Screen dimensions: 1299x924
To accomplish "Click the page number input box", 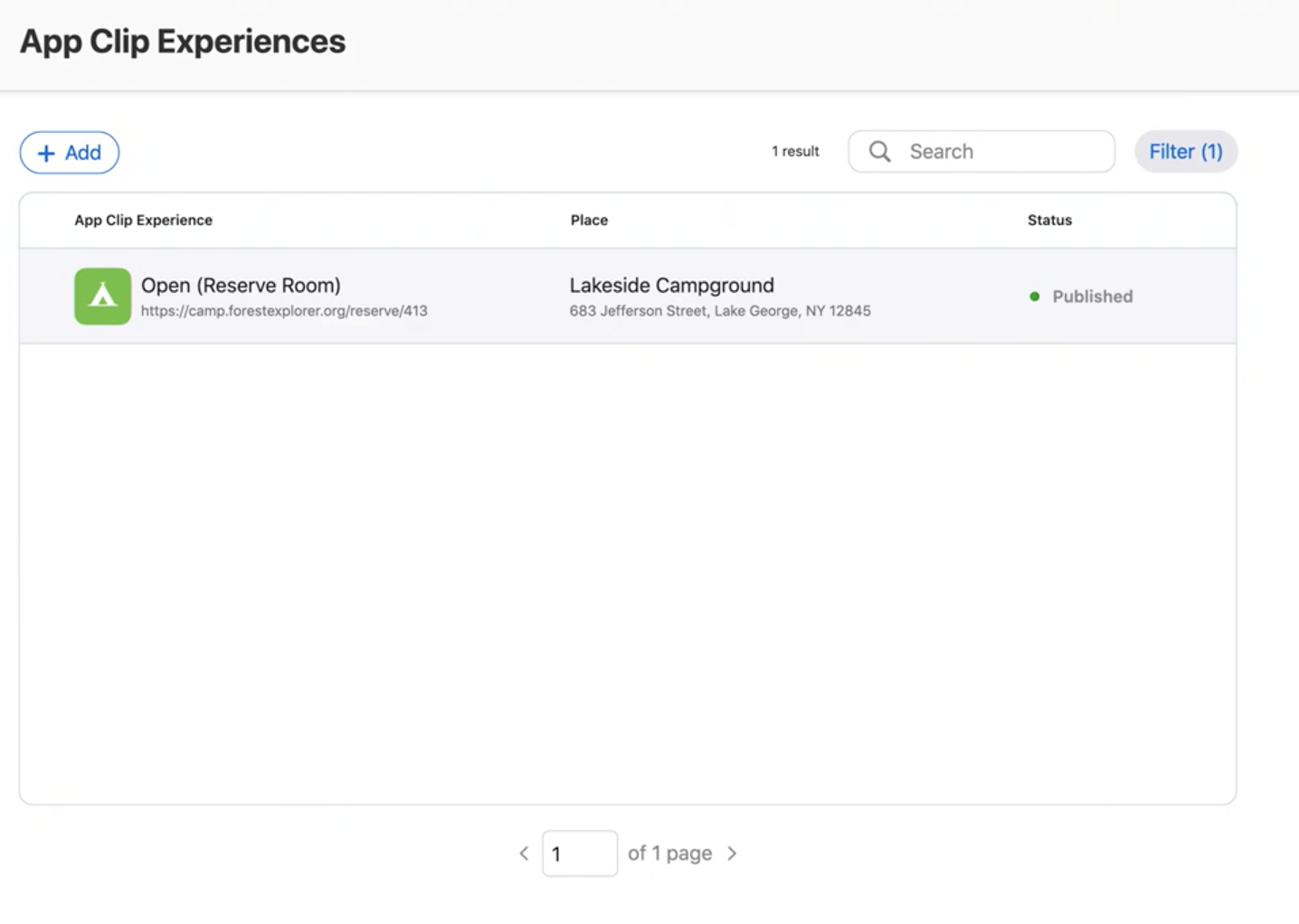I will [580, 853].
